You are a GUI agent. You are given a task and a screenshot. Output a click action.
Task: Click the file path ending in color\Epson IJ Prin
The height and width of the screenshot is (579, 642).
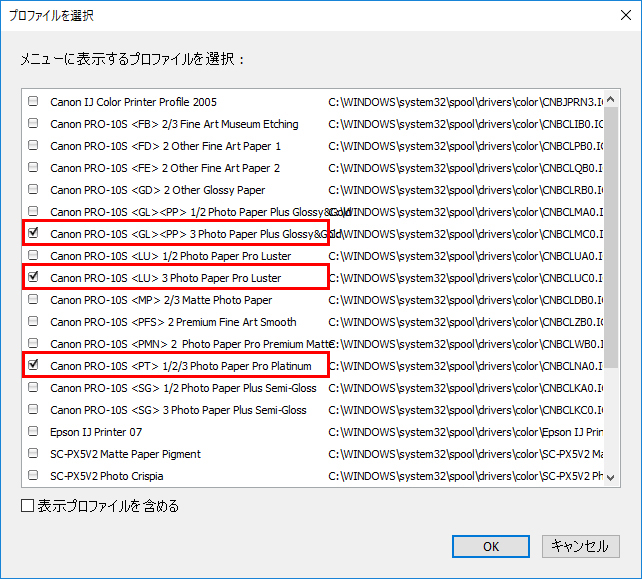[466, 432]
